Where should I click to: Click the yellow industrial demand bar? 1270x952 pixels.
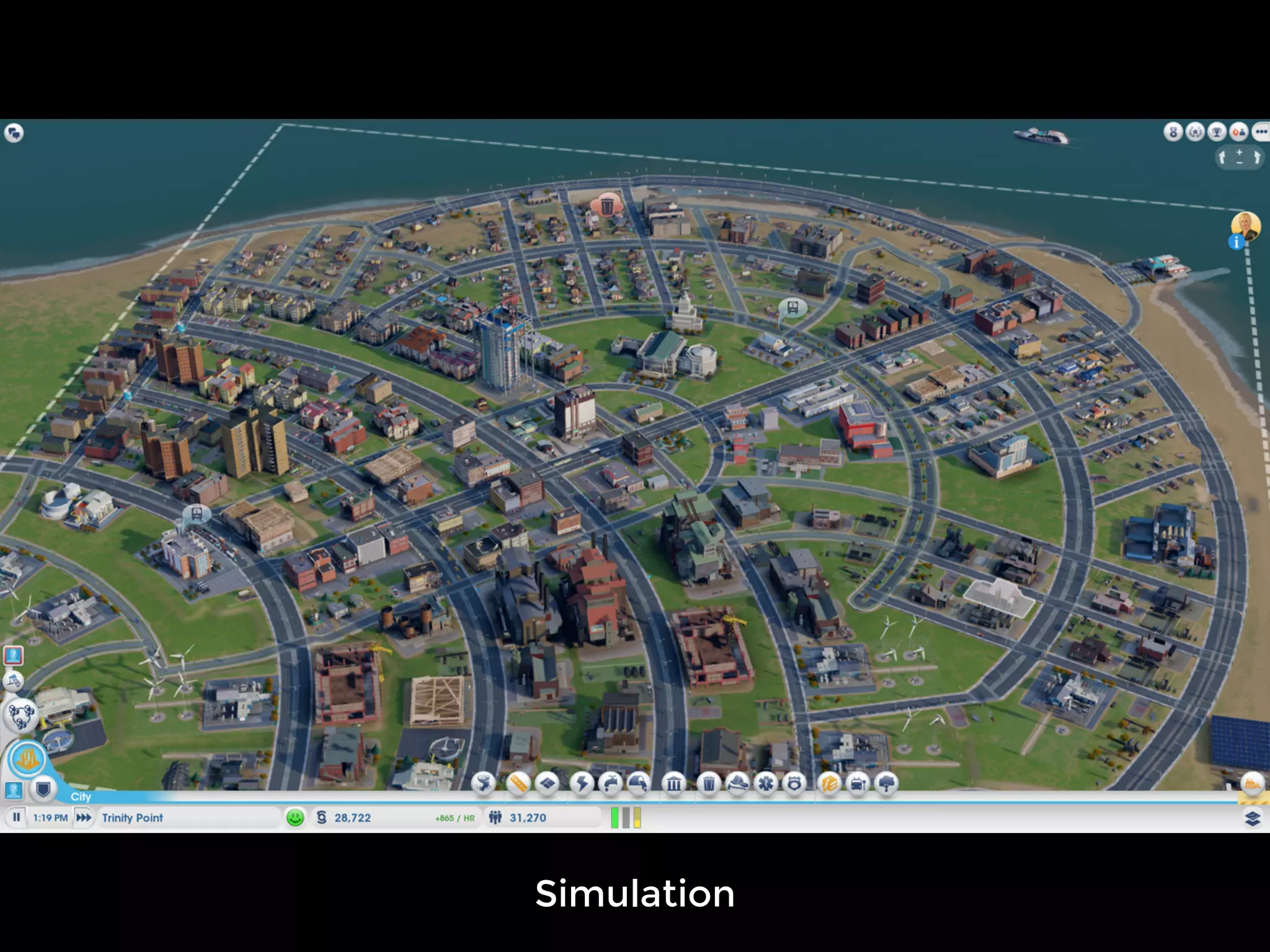coord(637,818)
